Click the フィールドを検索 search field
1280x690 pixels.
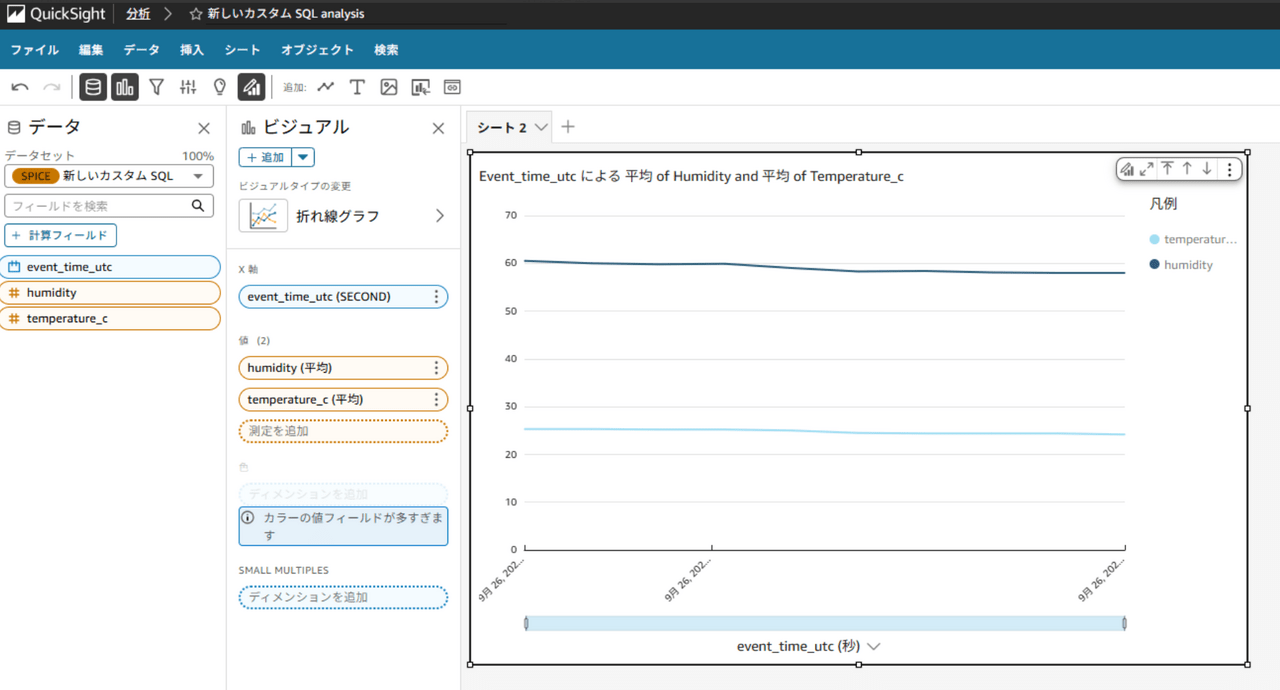tap(100, 206)
